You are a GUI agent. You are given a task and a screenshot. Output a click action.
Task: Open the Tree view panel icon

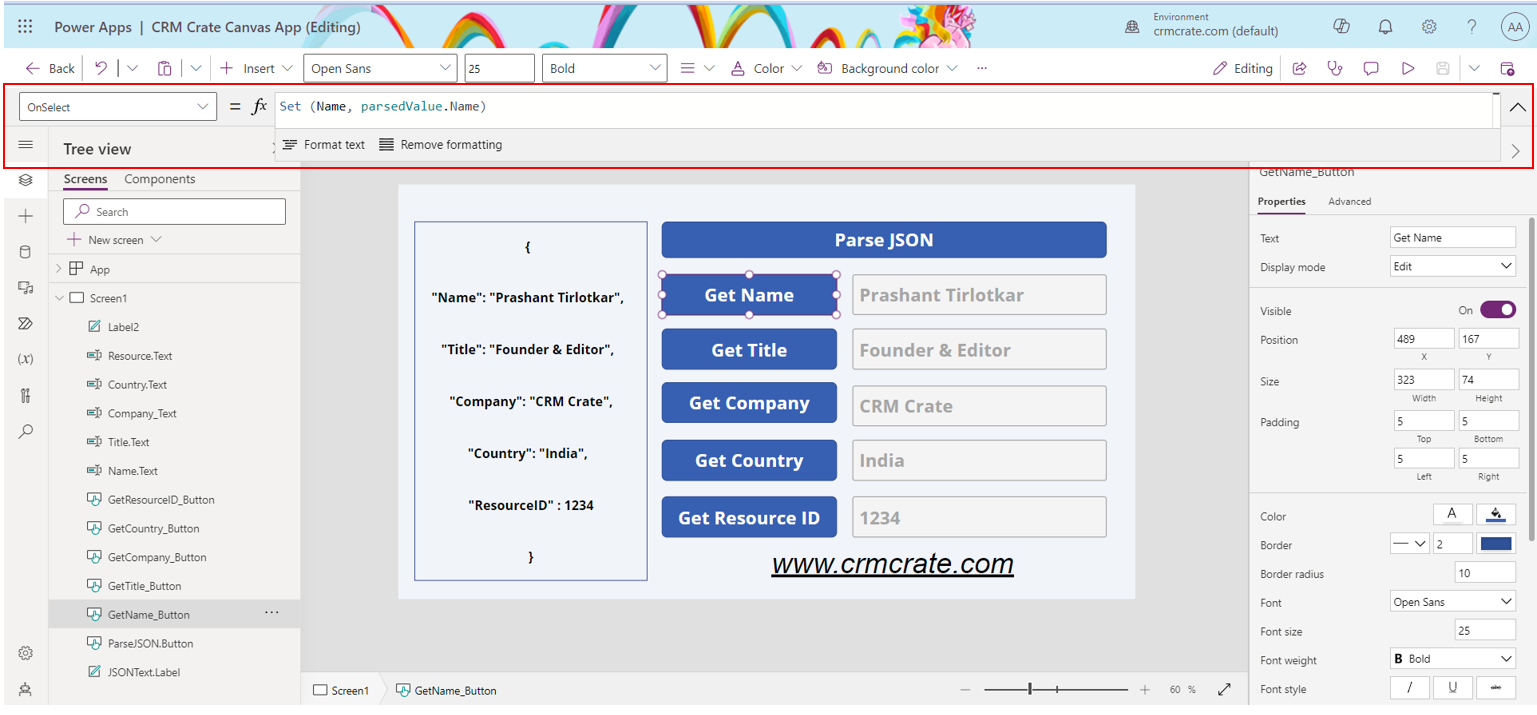(26, 180)
